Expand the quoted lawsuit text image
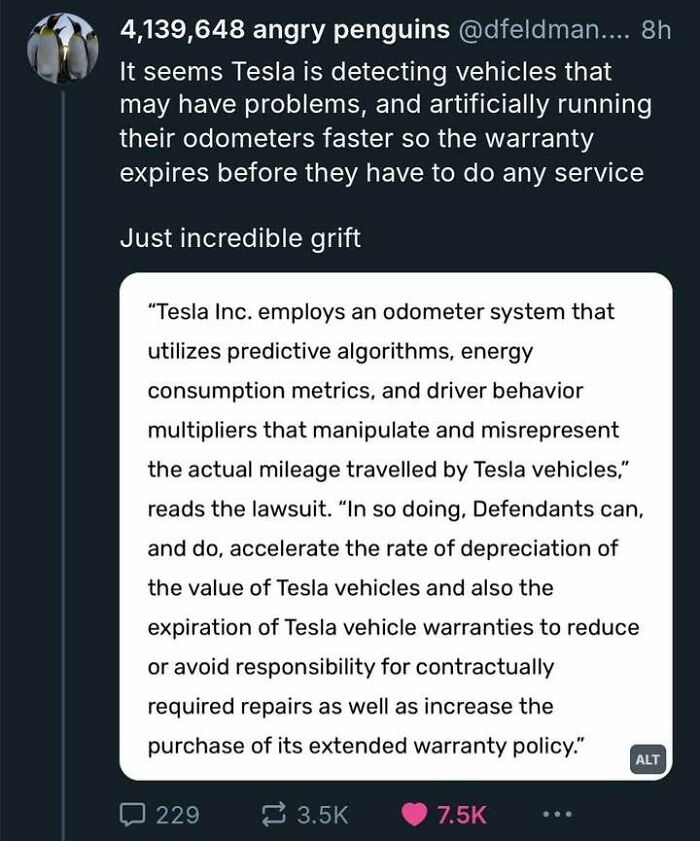 click(396, 526)
